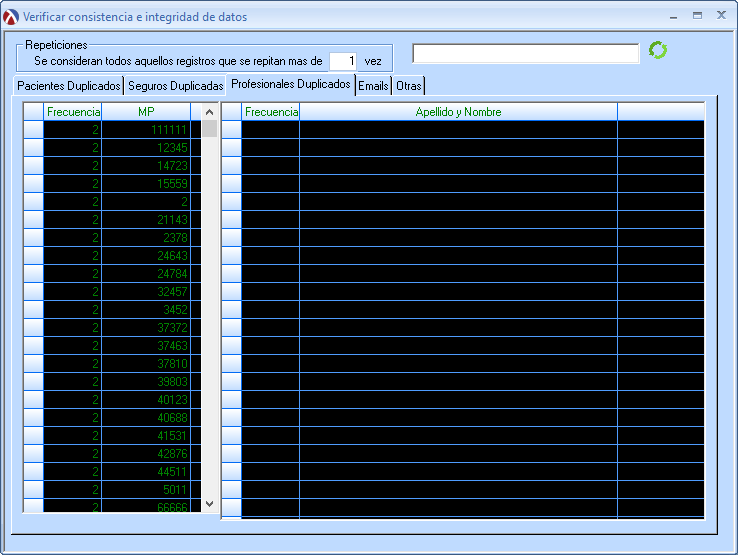This screenshot has width=738, height=555.
Task: Select MP value 12345
Action: click(146, 148)
